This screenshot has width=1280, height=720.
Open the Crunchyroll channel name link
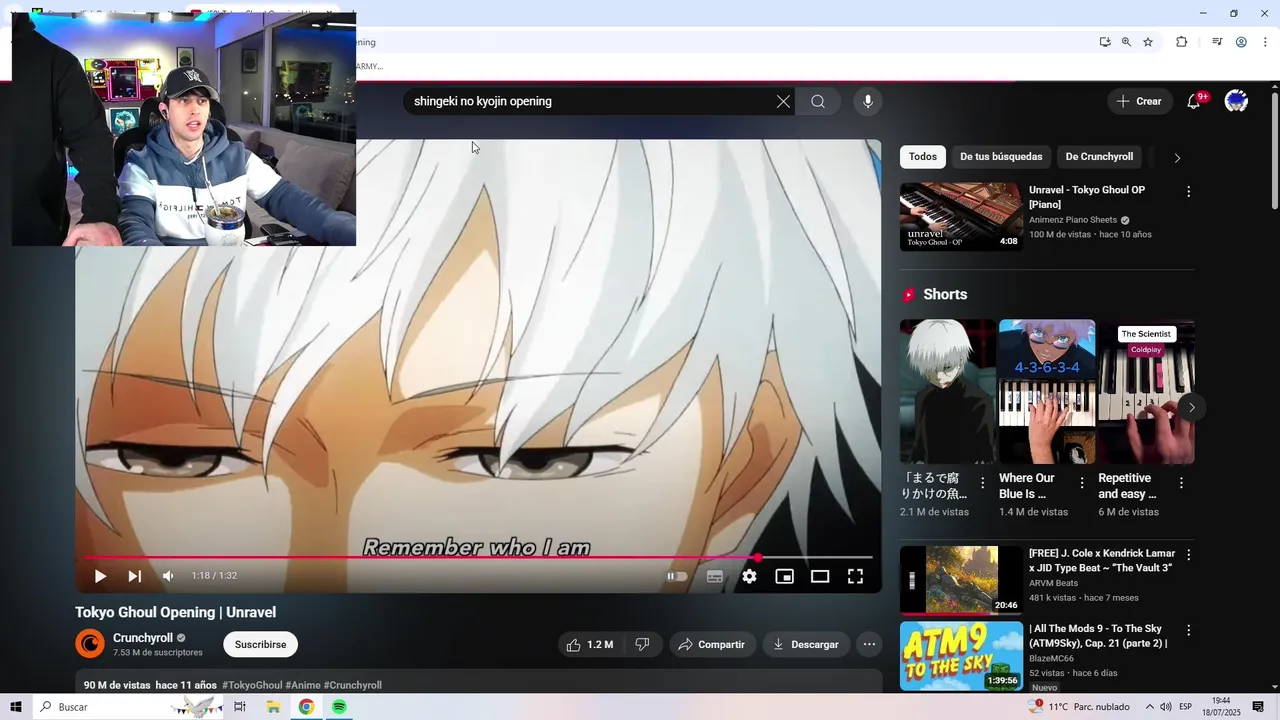(143, 638)
